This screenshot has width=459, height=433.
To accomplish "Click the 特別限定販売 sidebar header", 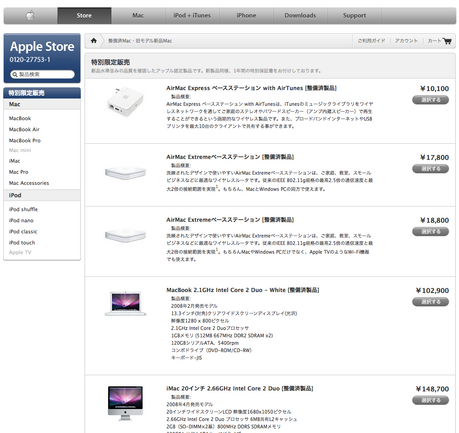I will [42, 93].
